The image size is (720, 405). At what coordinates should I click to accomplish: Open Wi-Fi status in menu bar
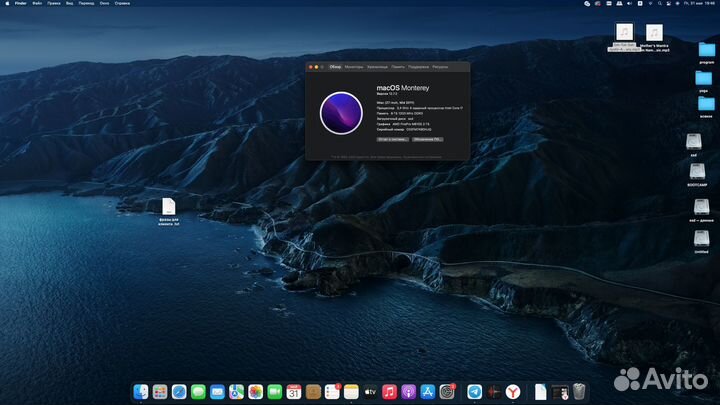click(650, 3)
